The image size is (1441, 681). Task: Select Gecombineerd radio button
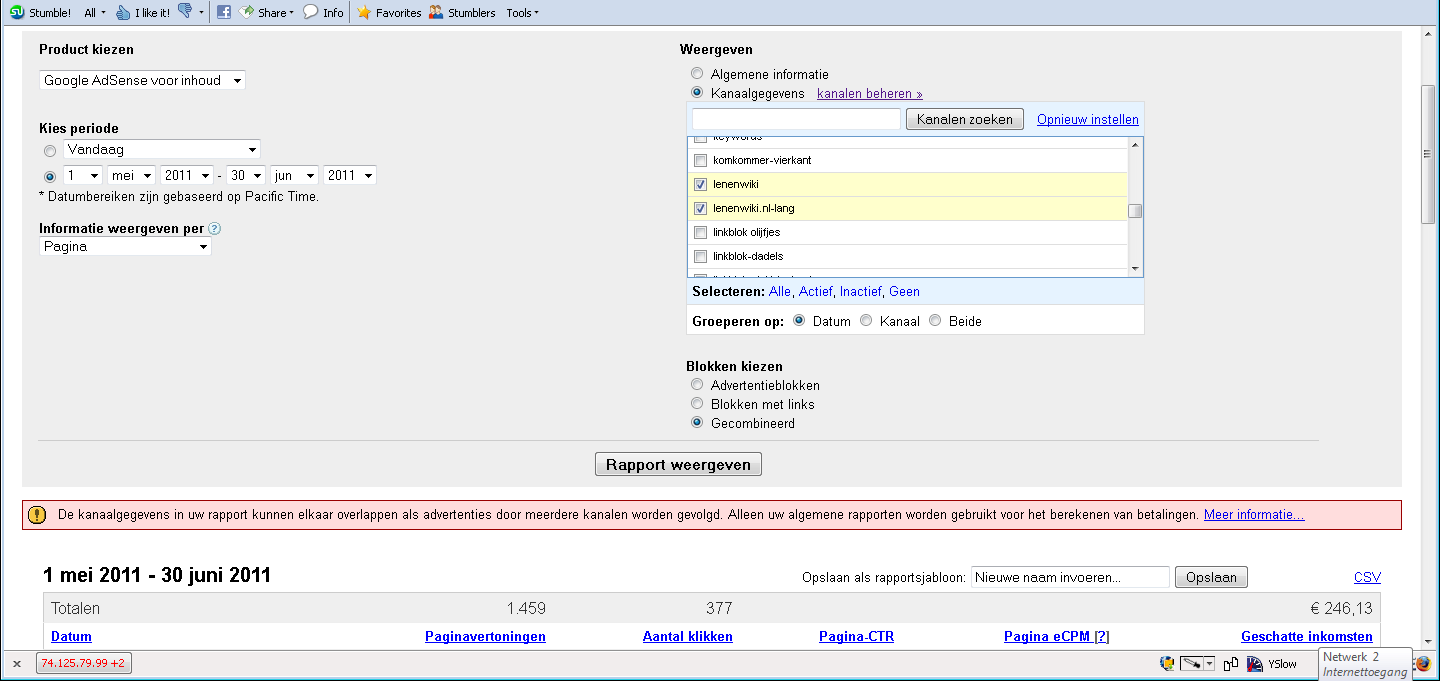[x=697, y=423]
